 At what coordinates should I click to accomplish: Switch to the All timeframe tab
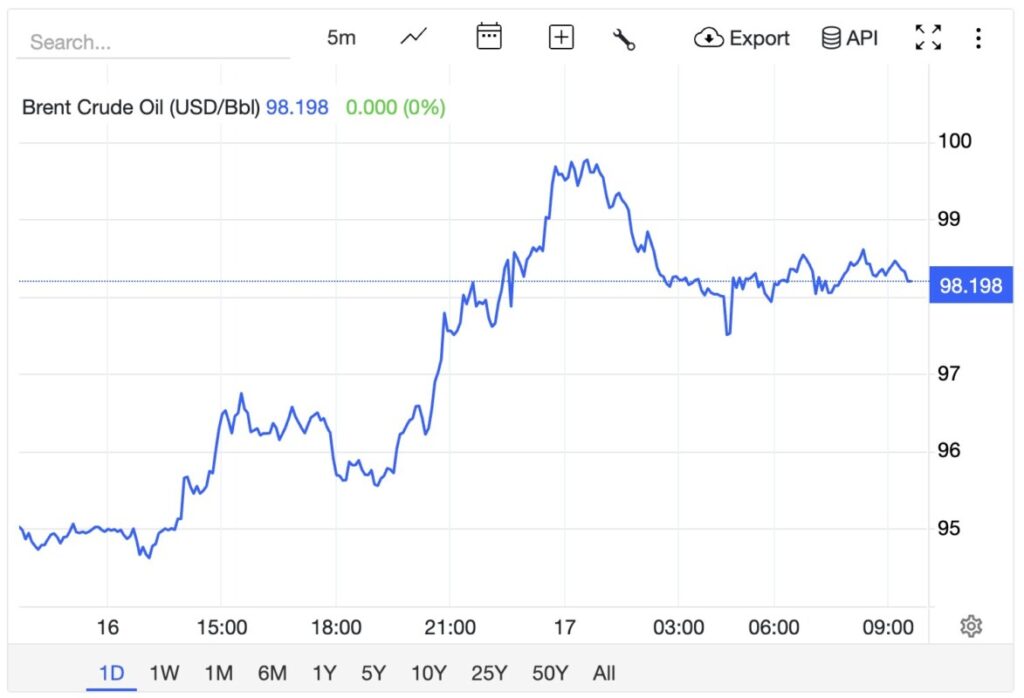click(602, 674)
